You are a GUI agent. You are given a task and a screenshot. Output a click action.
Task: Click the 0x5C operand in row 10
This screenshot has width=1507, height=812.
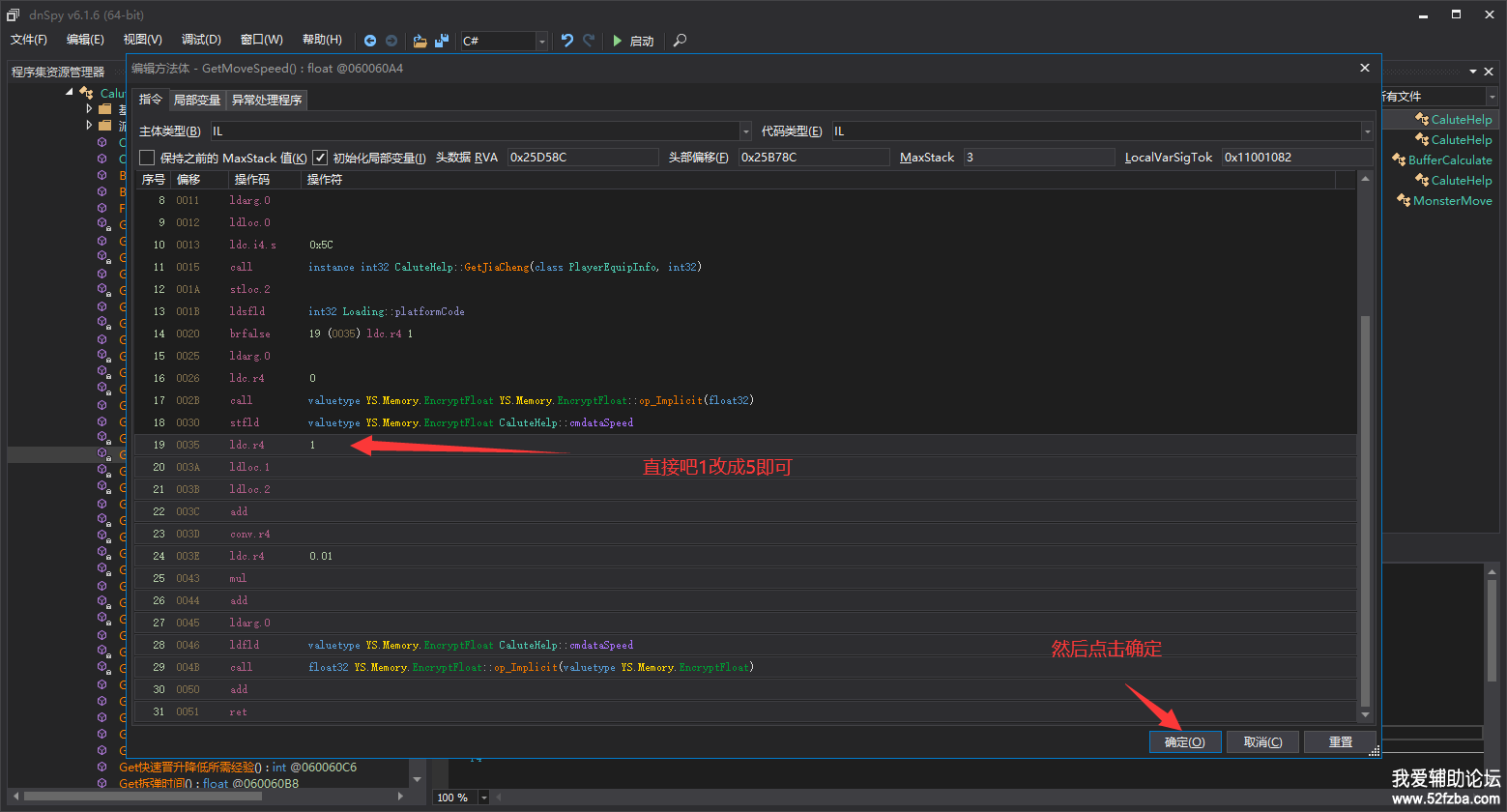click(x=321, y=245)
